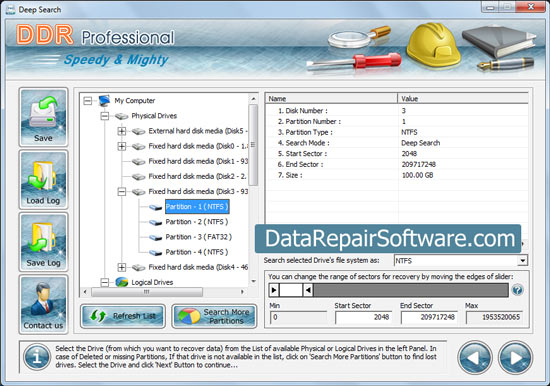Click the tree's vertical scrollbar thumb
The height and width of the screenshot is (386, 550).
pos(253,145)
